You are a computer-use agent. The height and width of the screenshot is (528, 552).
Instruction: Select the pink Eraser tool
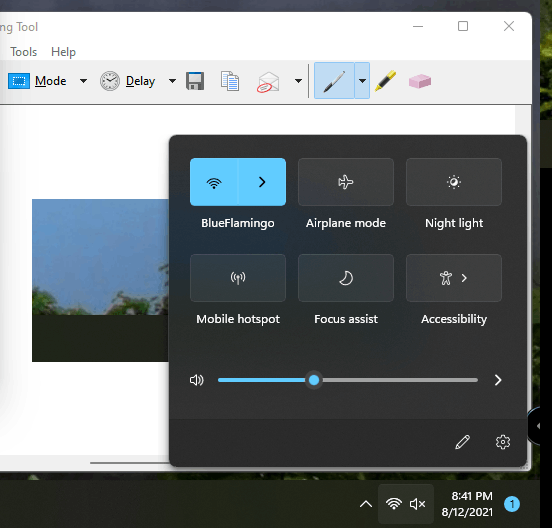pyautogui.click(x=420, y=81)
